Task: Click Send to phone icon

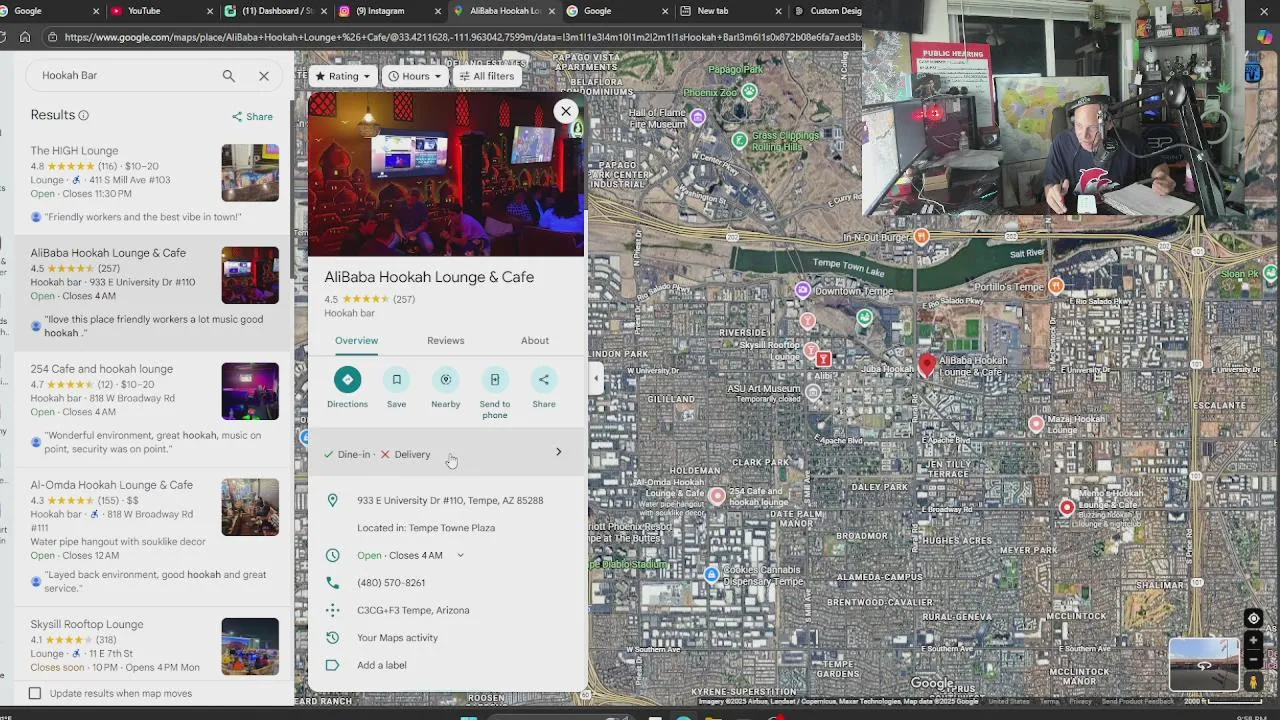Action: 495,380
